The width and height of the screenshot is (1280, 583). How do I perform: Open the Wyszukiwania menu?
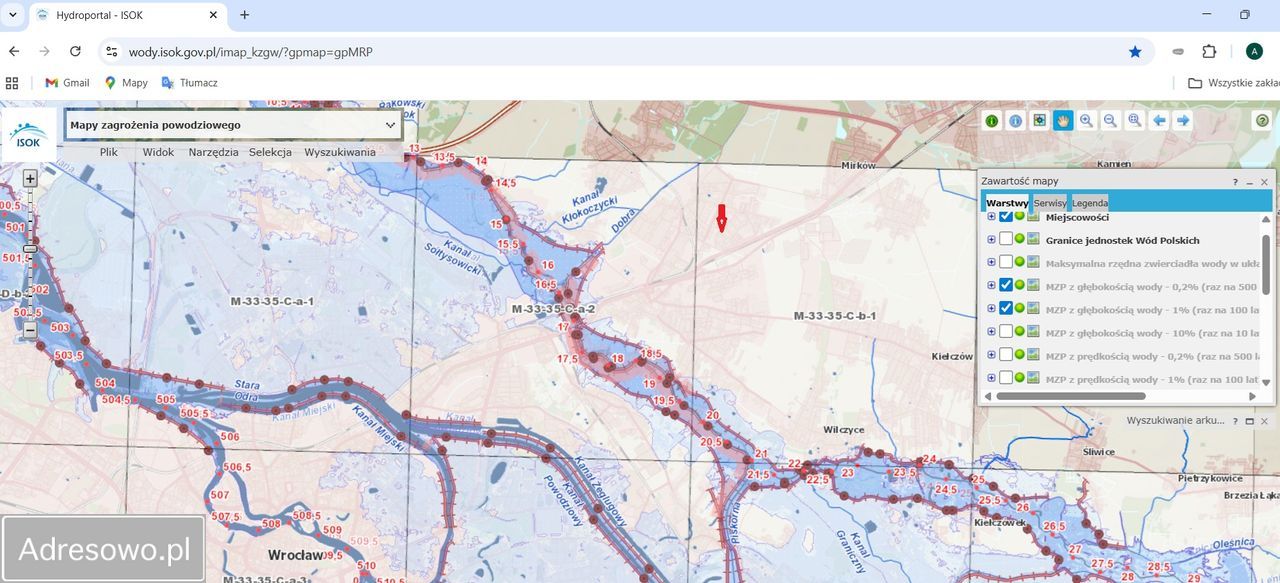coord(340,152)
